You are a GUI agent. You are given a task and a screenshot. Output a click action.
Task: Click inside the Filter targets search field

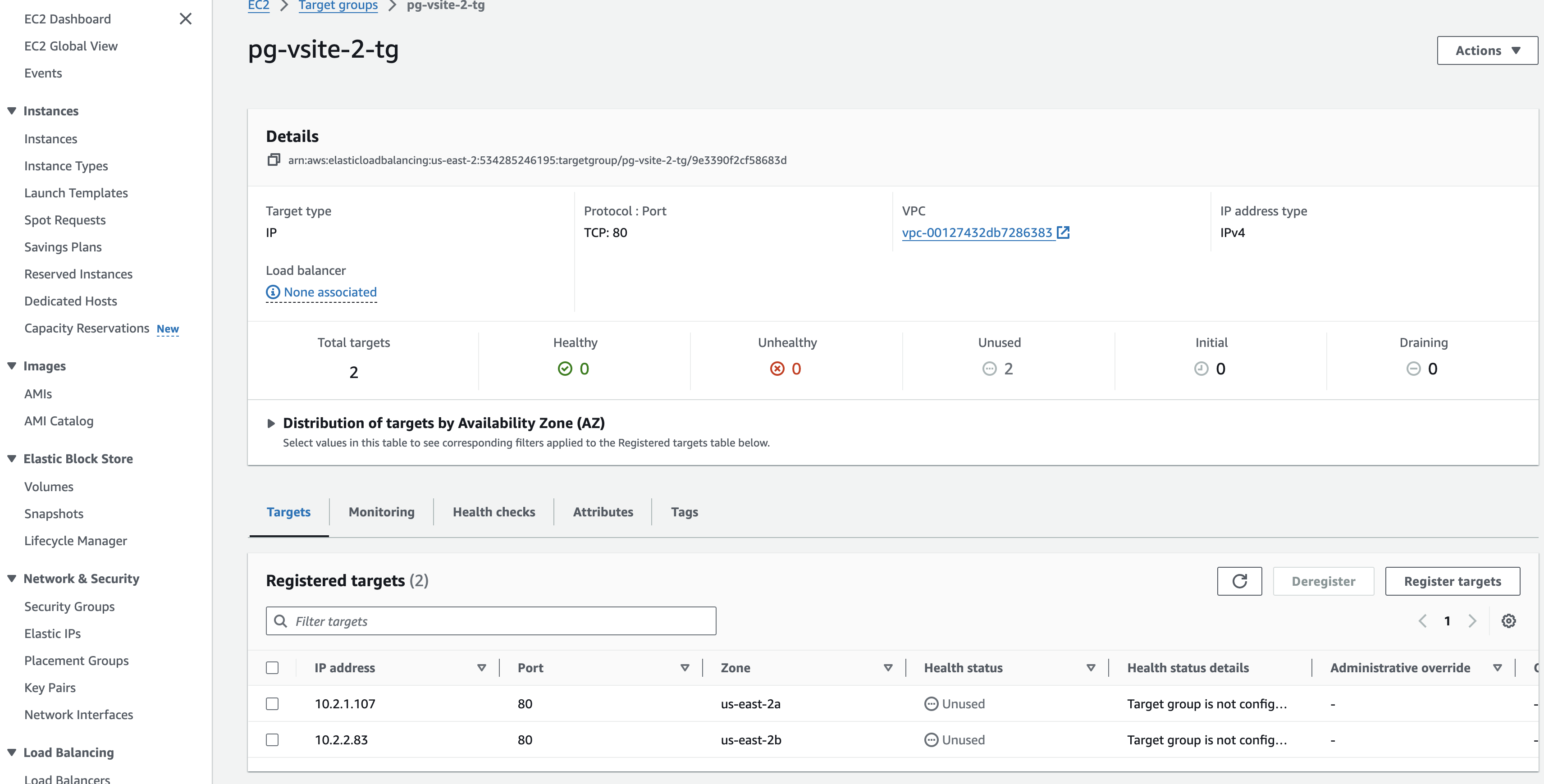[x=492, y=621]
